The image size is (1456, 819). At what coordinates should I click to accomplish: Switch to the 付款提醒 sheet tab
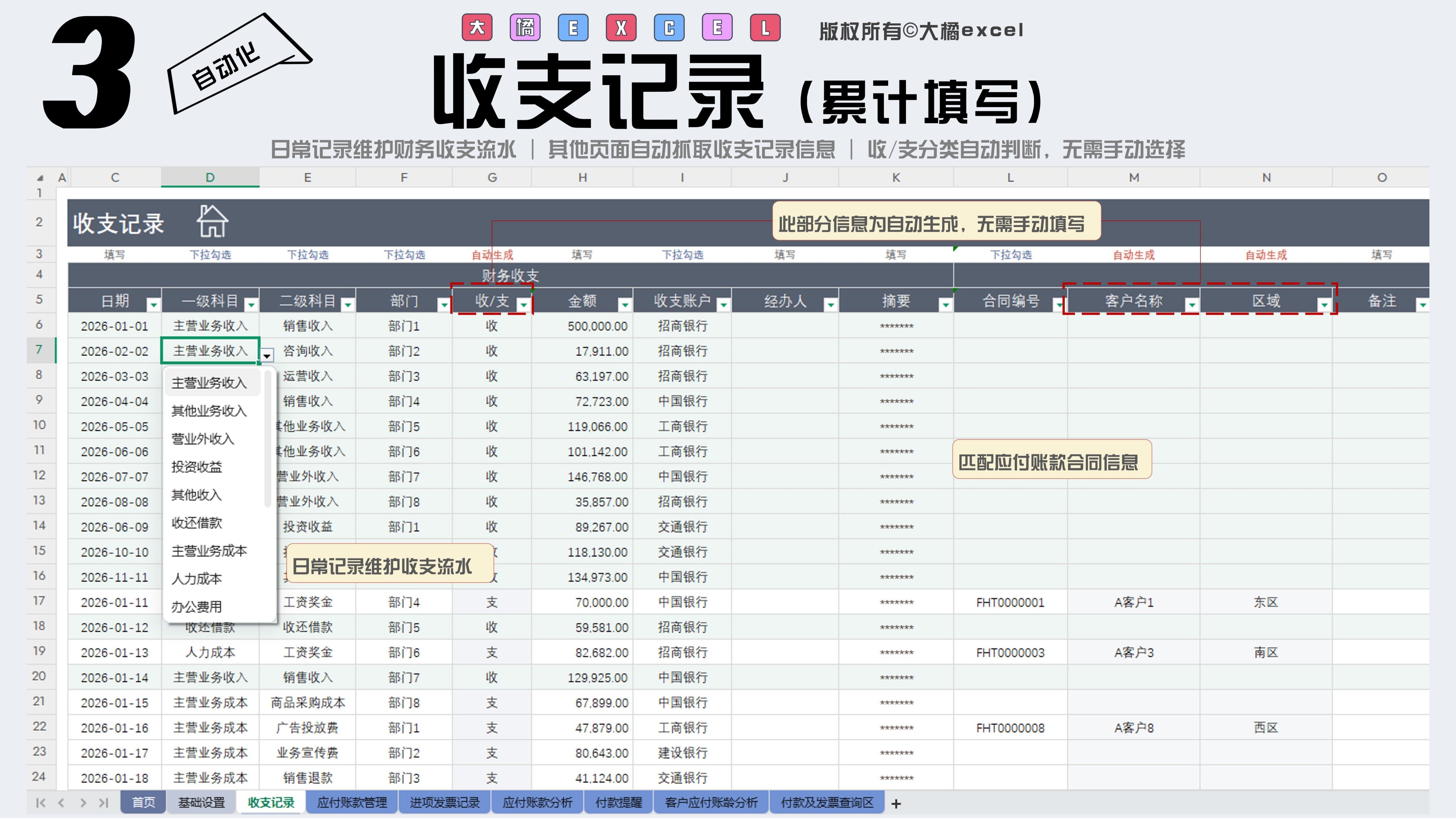point(618,803)
